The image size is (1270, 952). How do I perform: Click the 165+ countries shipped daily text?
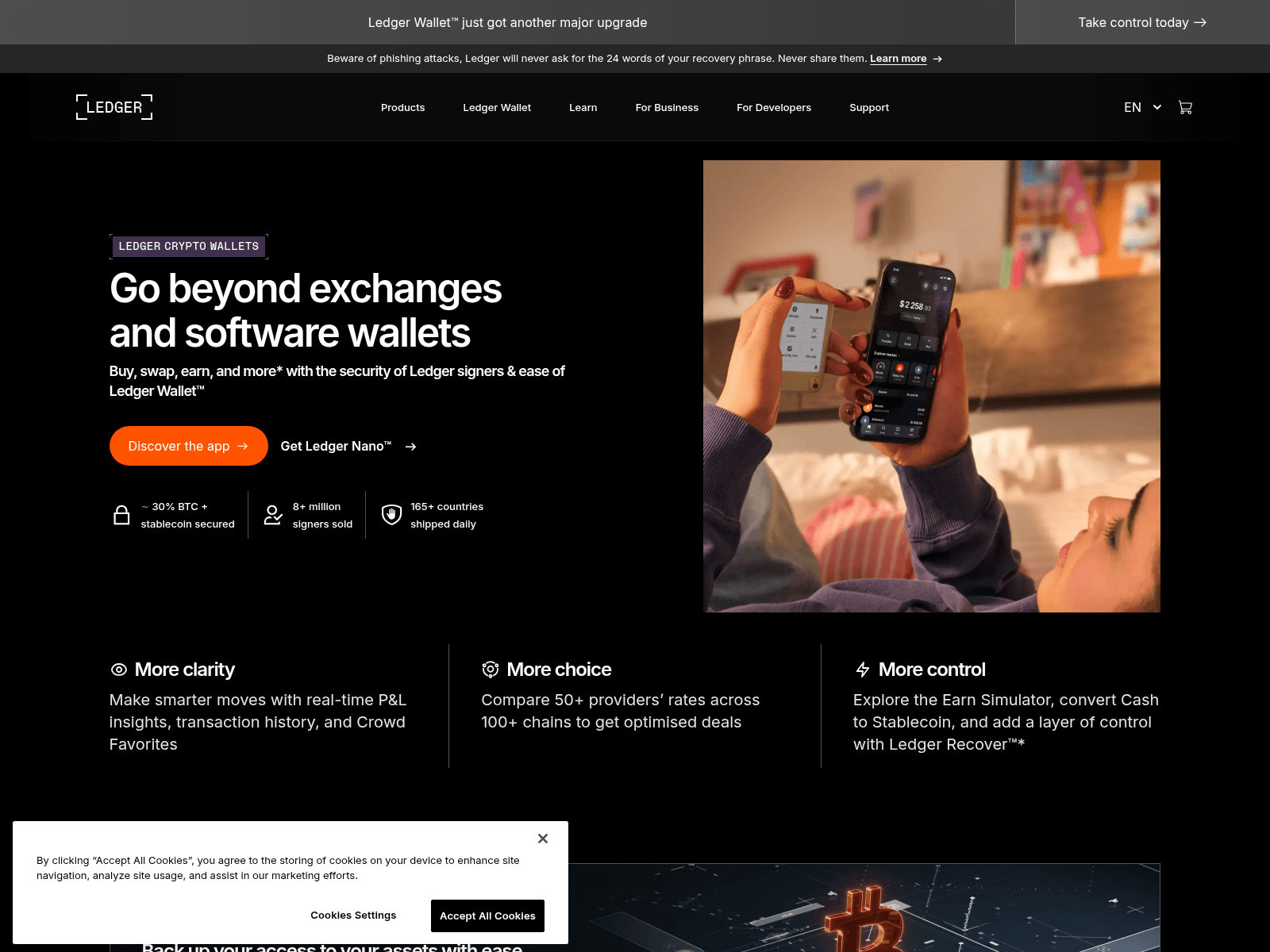[447, 516]
